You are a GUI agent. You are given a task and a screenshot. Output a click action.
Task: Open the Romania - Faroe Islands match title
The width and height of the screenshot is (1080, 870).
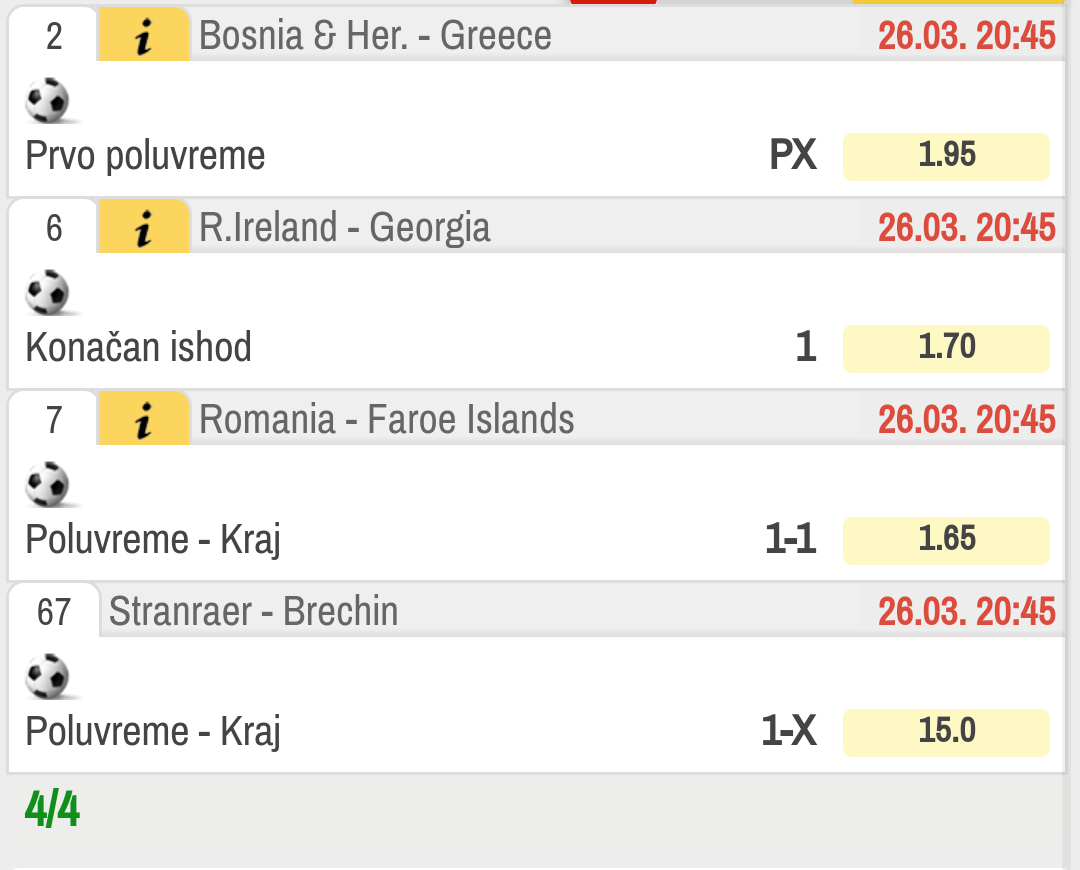click(386, 420)
